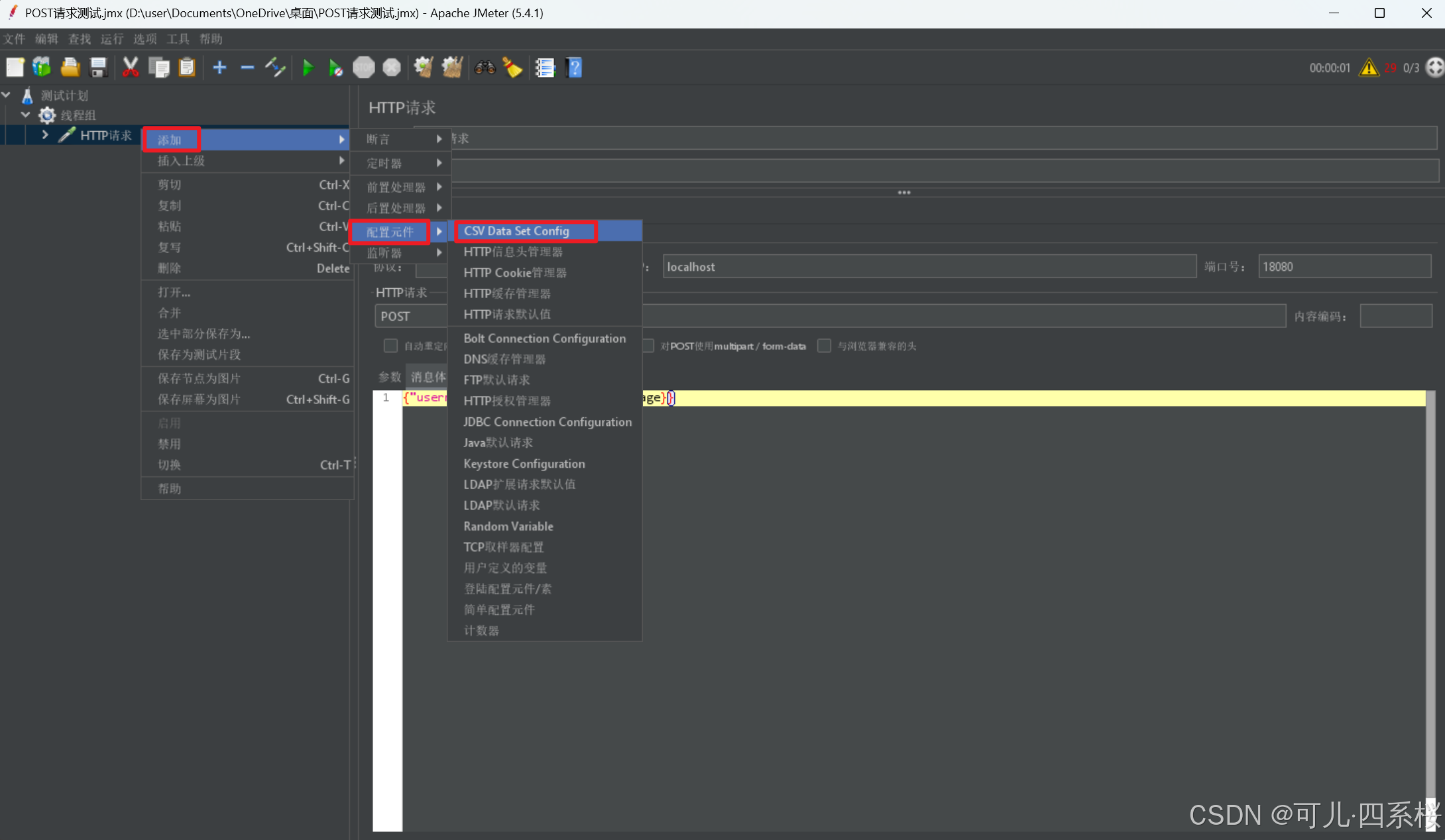Click the Save floppy disk icon
Image resolution: width=1445 pixels, height=840 pixels.
(99, 68)
